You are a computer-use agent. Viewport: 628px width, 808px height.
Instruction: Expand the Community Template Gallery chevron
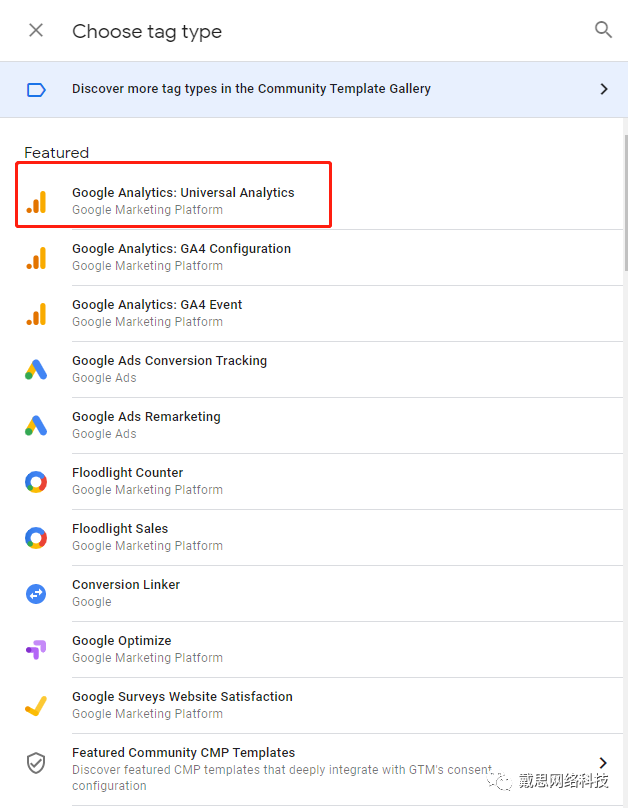pyautogui.click(x=604, y=89)
